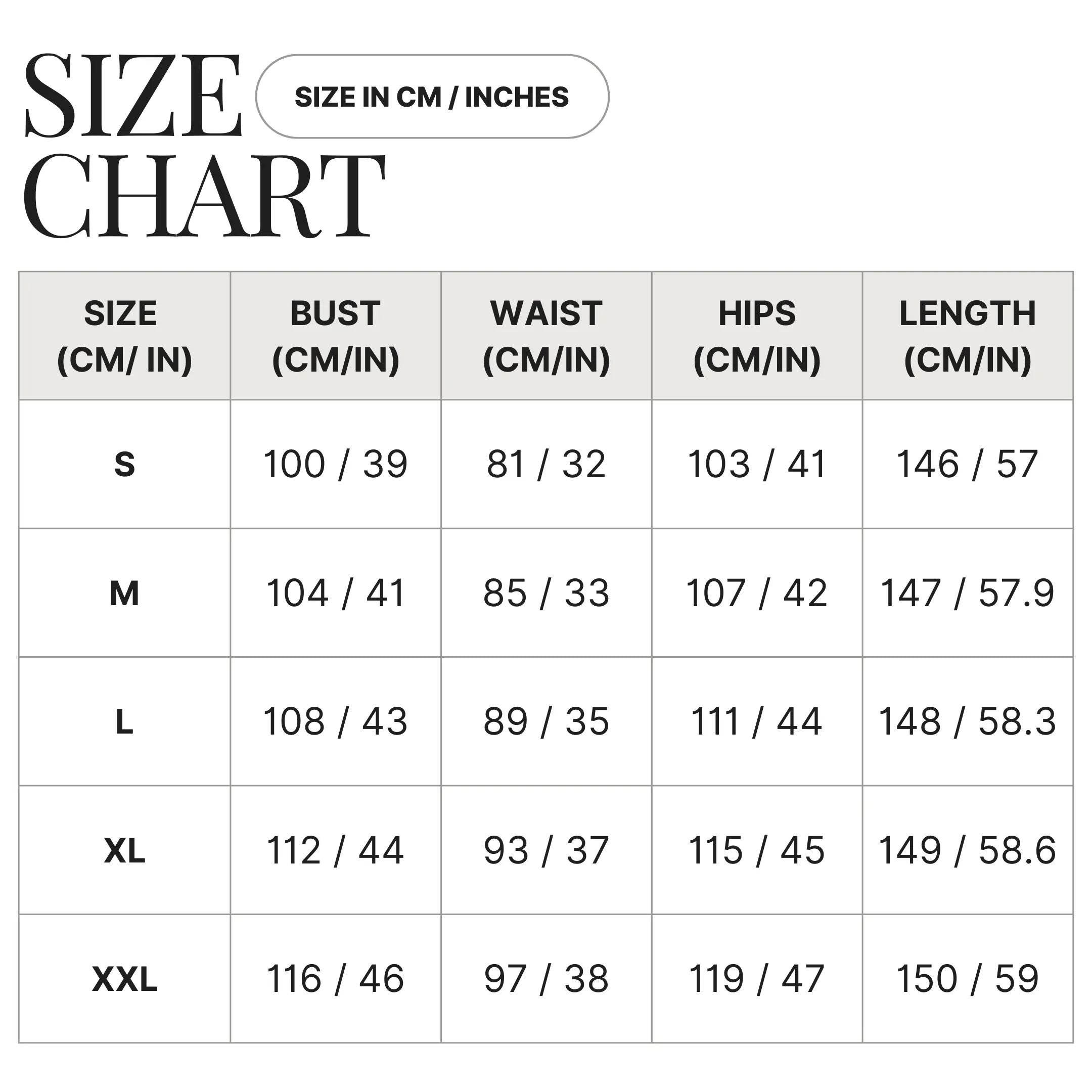
Task: Select the S size row label
Action: [x=124, y=465]
